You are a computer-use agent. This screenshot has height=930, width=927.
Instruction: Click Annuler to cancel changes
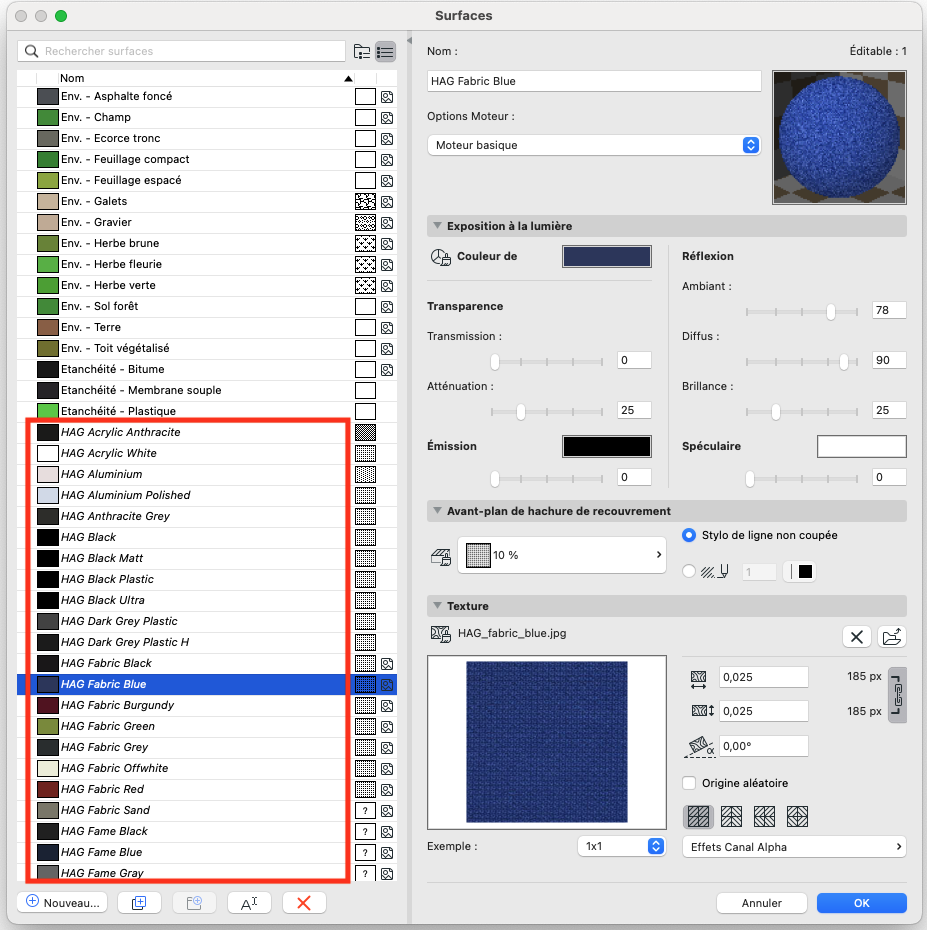pos(762,903)
